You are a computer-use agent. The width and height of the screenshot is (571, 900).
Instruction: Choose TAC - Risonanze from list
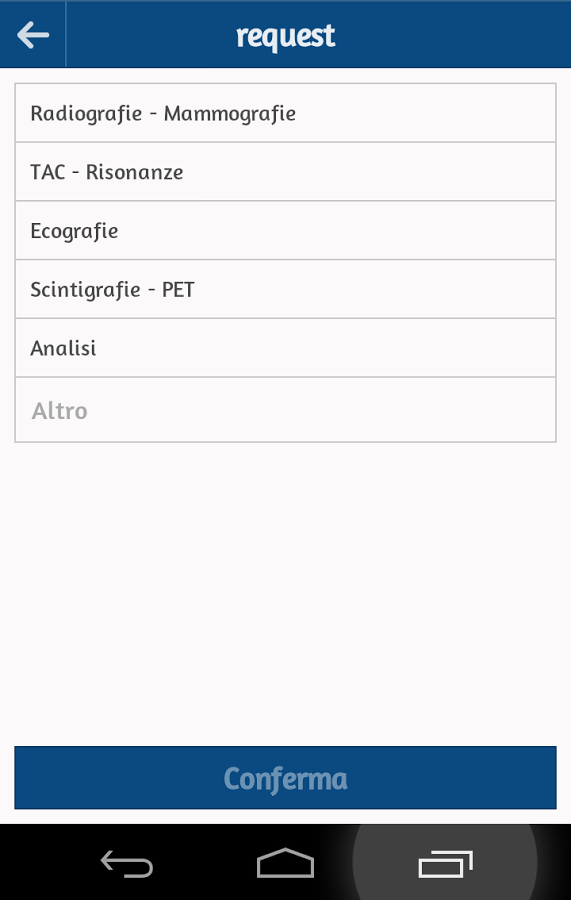pos(285,172)
